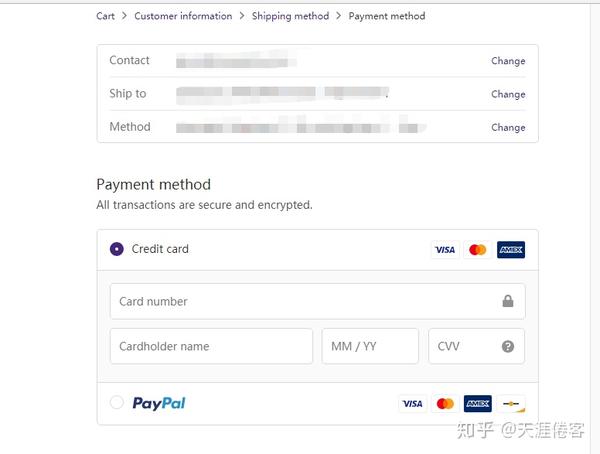Image resolution: width=600 pixels, height=454 pixels.
Task: Change the Ship to address
Action: (508, 94)
